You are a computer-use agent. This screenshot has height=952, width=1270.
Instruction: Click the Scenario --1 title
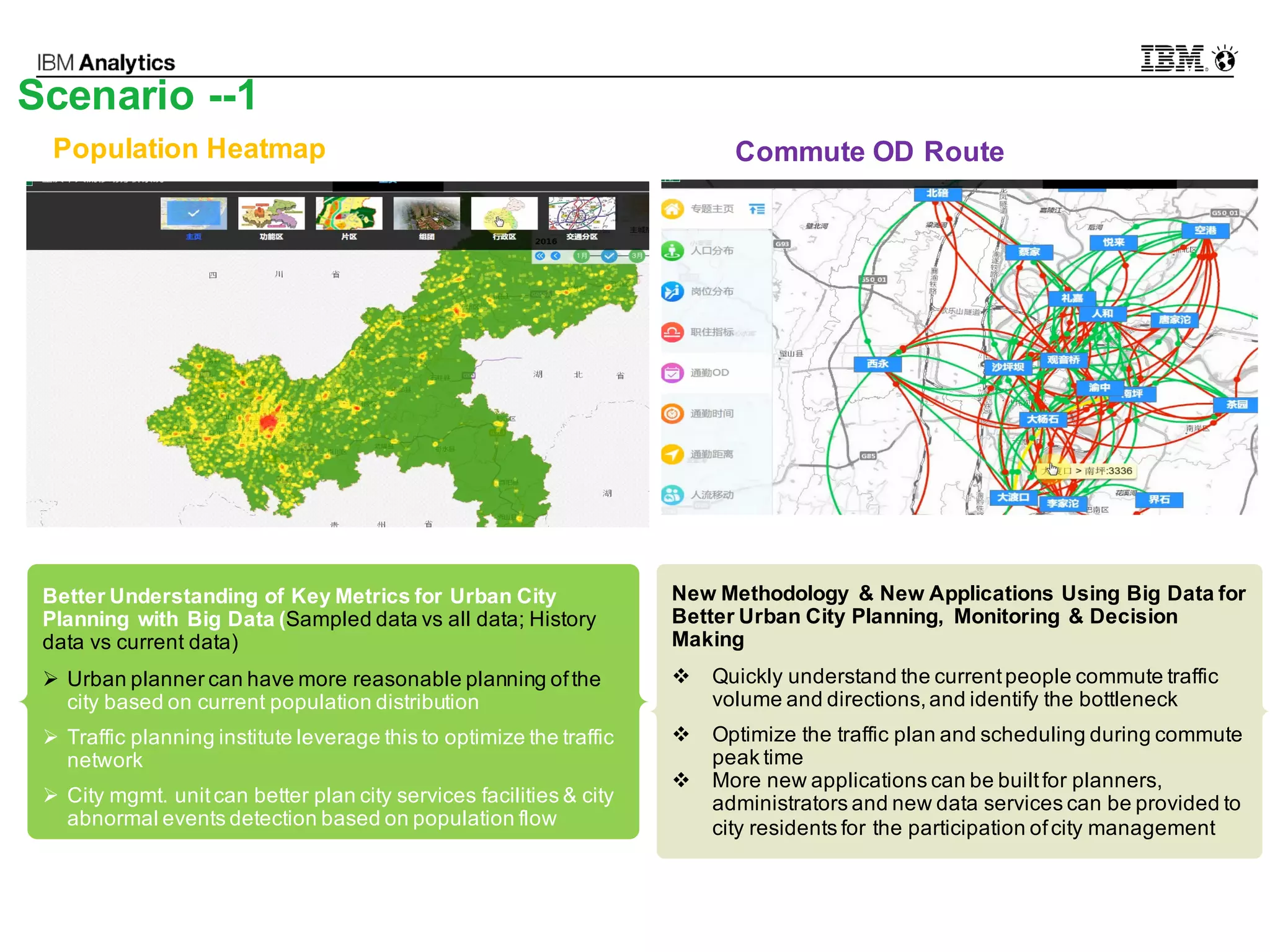[137, 95]
